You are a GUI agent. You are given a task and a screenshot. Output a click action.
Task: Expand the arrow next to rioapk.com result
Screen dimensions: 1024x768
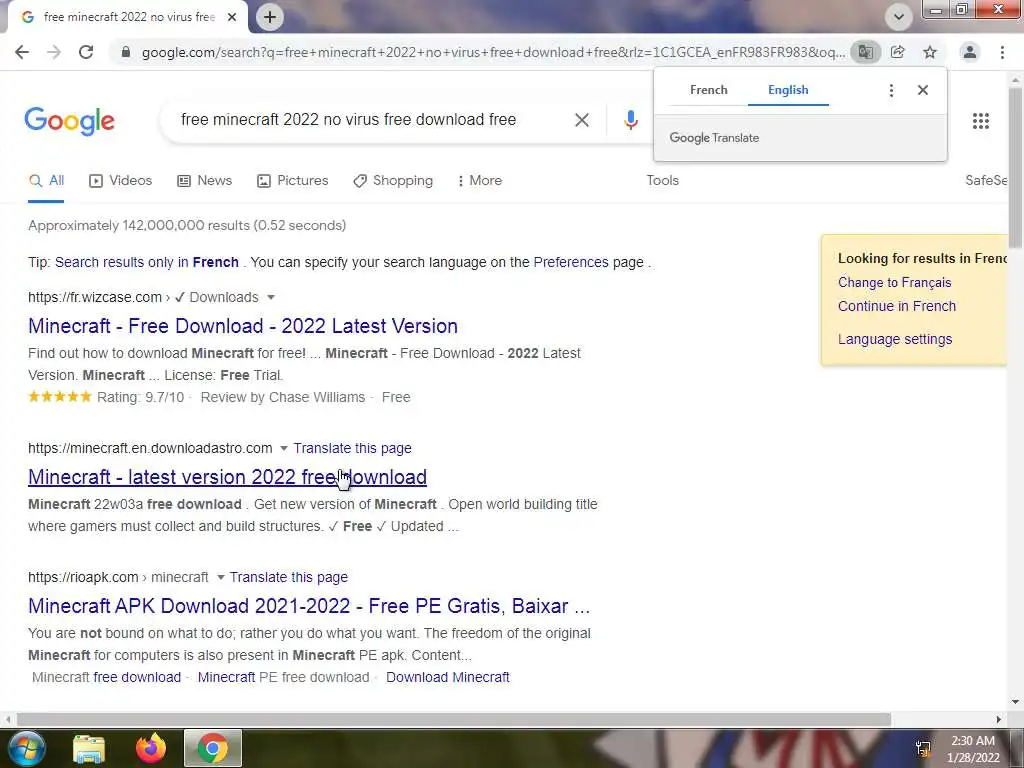coord(221,577)
